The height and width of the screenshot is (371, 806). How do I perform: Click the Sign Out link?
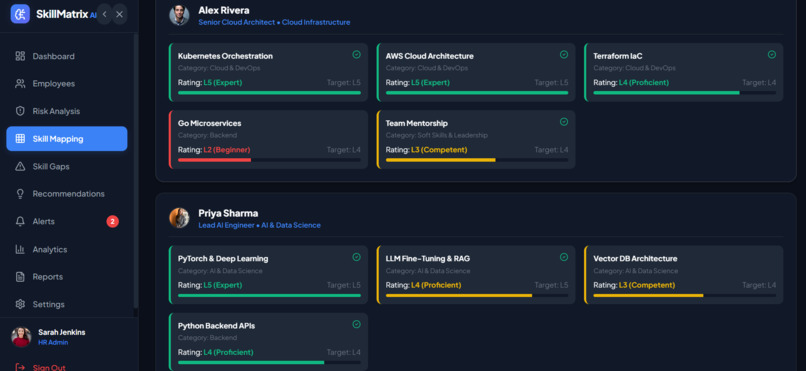coord(49,367)
